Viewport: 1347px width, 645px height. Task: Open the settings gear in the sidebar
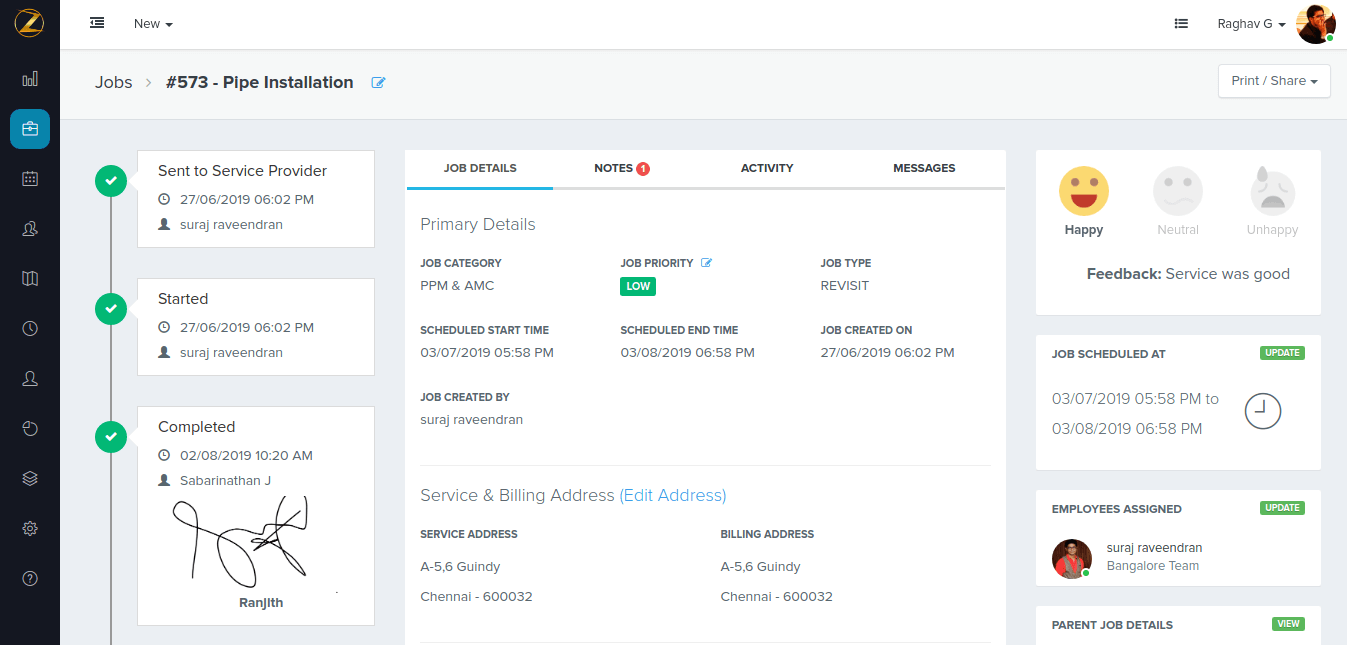pos(29,528)
